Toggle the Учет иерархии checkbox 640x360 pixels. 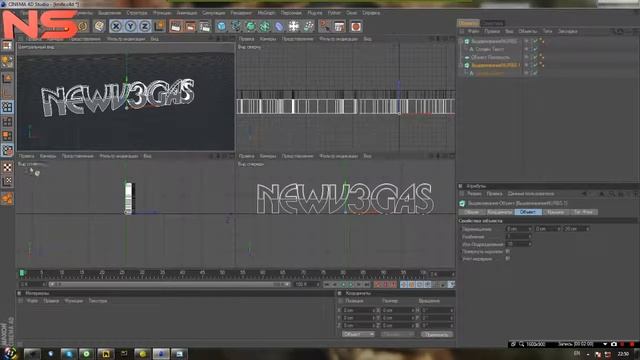(x=508, y=258)
